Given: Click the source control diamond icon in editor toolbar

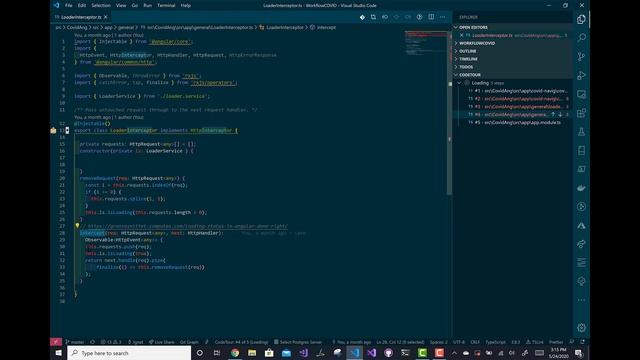Looking at the screenshot, I should 362,17.
